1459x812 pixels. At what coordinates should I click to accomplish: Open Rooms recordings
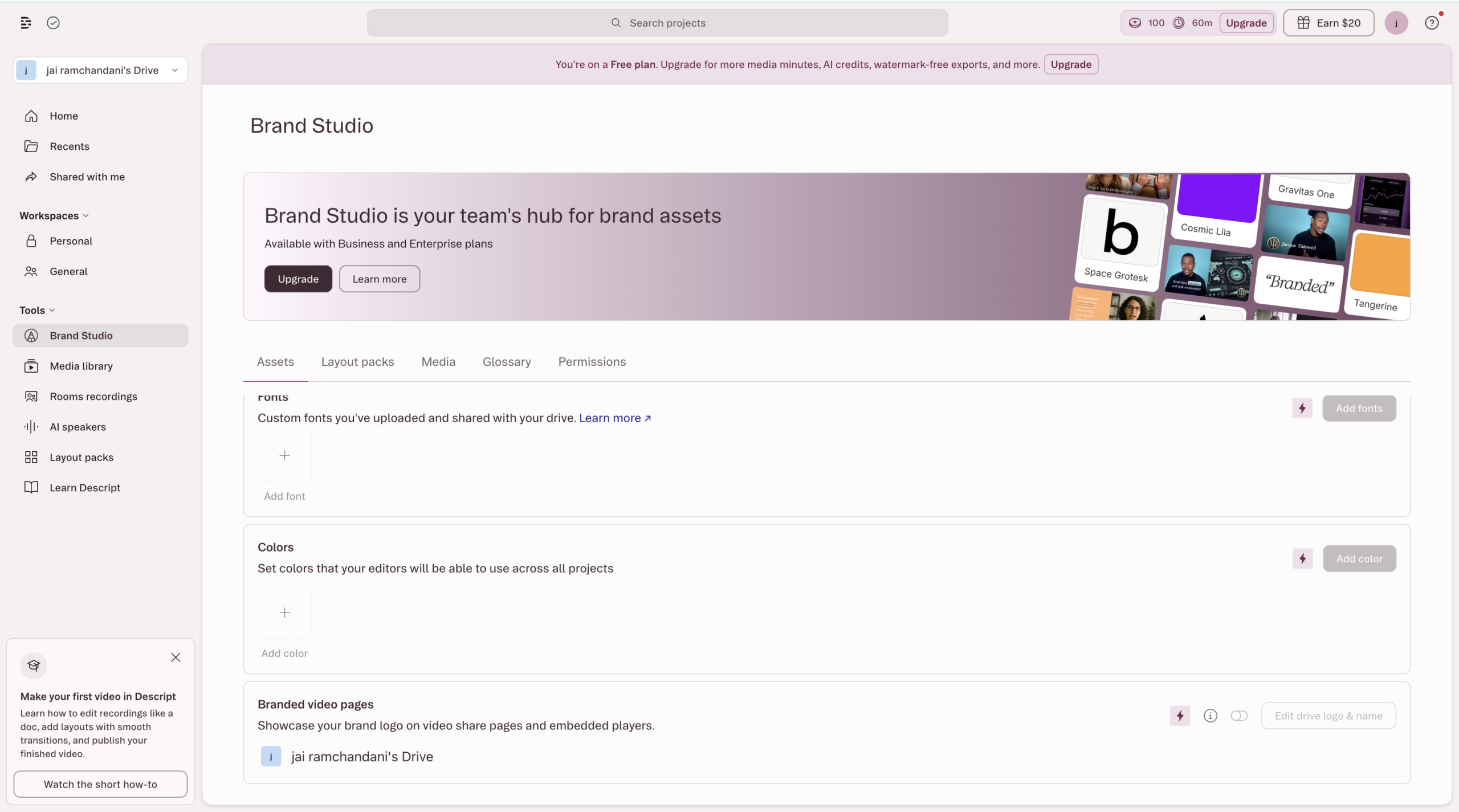(100, 397)
